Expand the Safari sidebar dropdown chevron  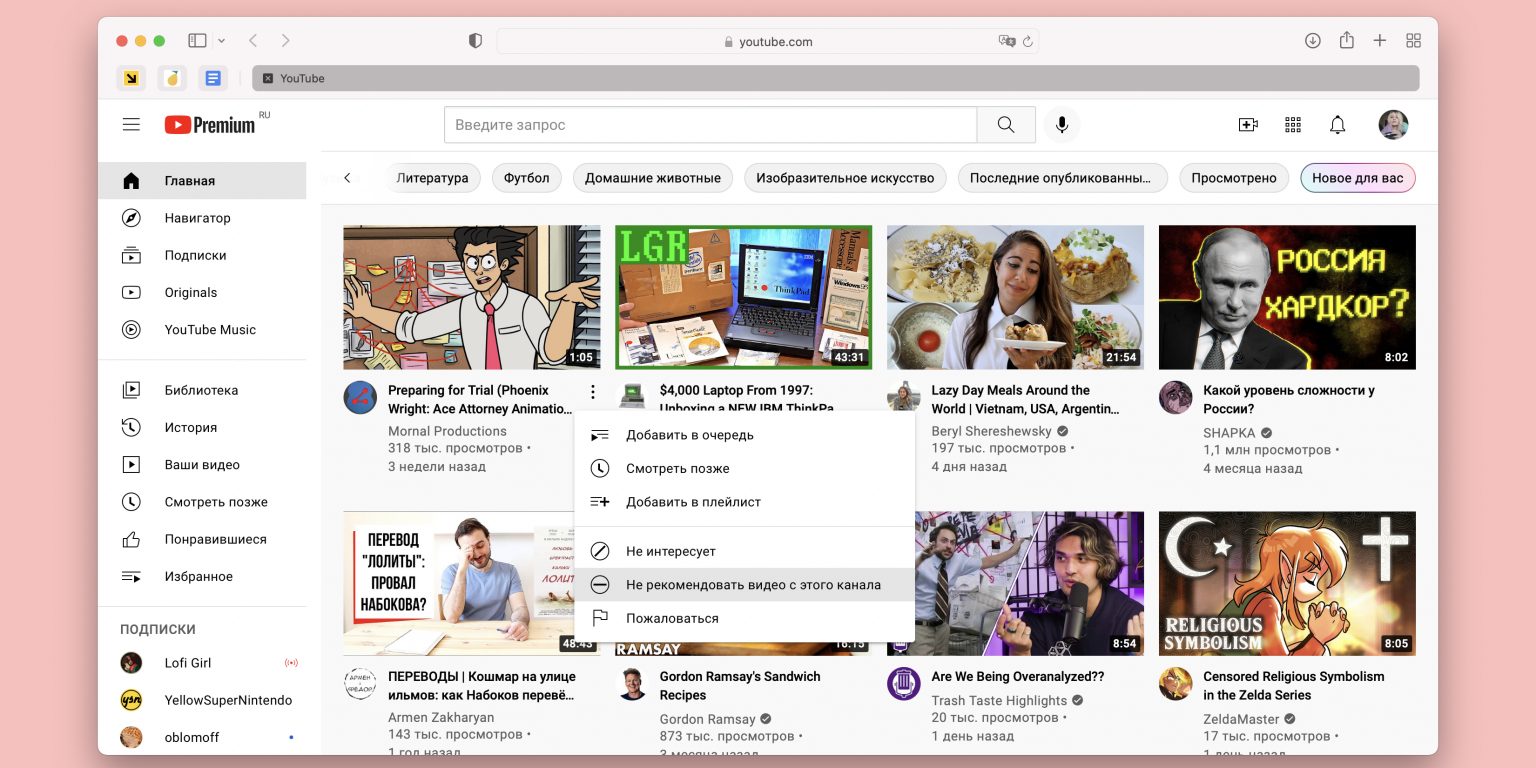click(x=221, y=41)
